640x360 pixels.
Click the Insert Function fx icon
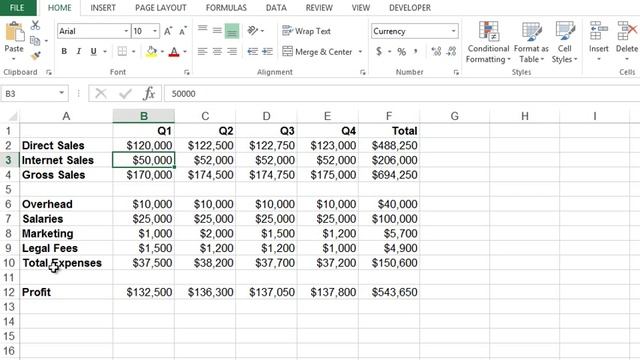coord(149,93)
